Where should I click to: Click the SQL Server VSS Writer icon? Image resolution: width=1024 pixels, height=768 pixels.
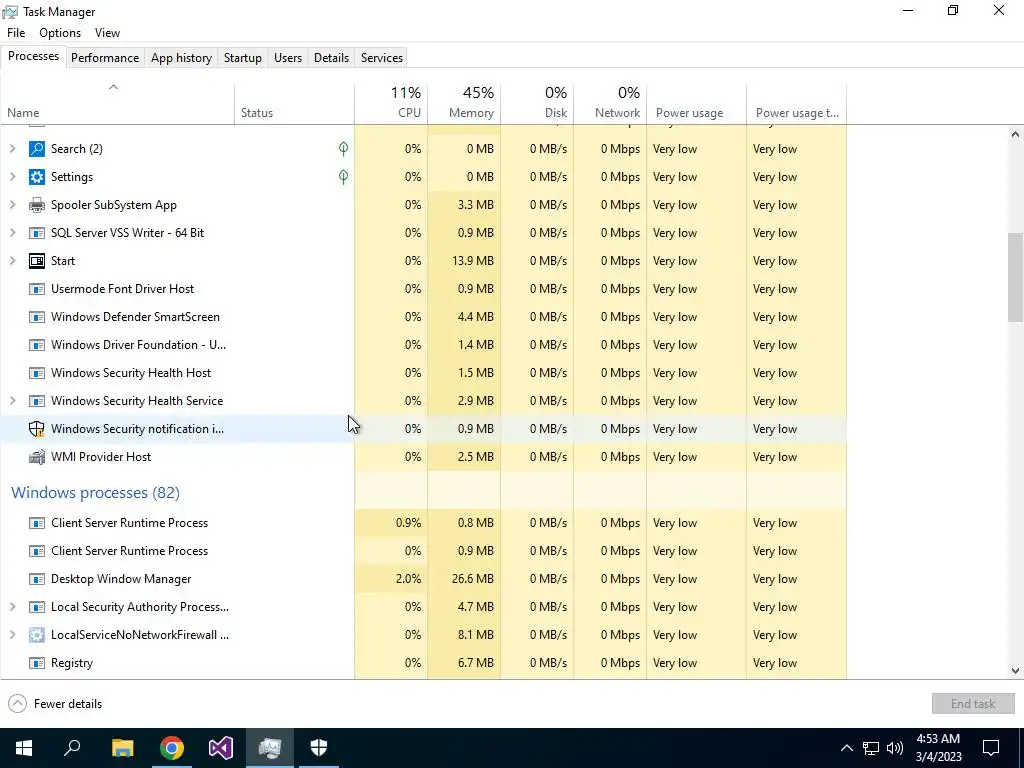pyautogui.click(x=37, y=233)
